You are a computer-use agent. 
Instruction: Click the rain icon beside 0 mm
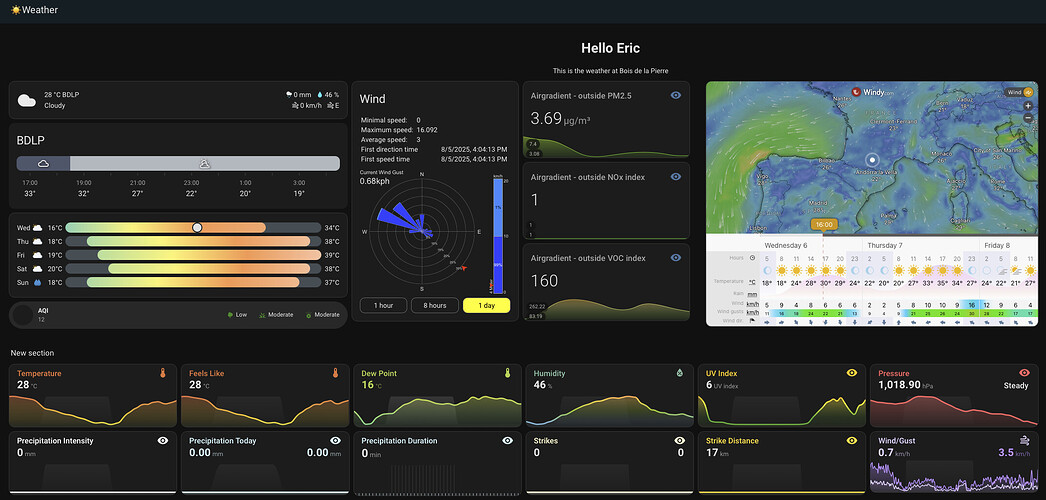(289, 95)
